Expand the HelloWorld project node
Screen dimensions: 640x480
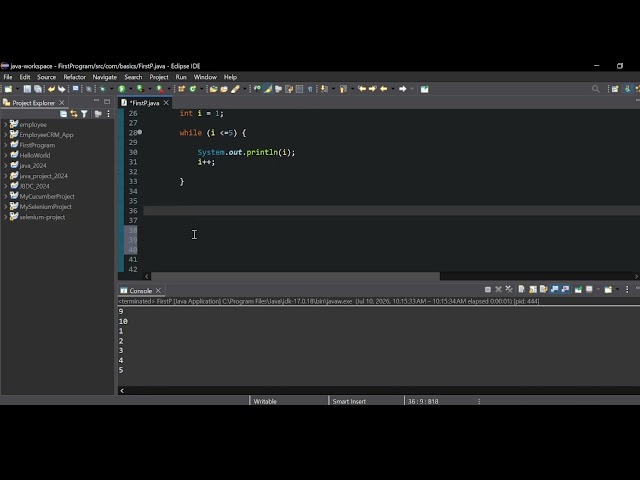(x=5, y=155)
